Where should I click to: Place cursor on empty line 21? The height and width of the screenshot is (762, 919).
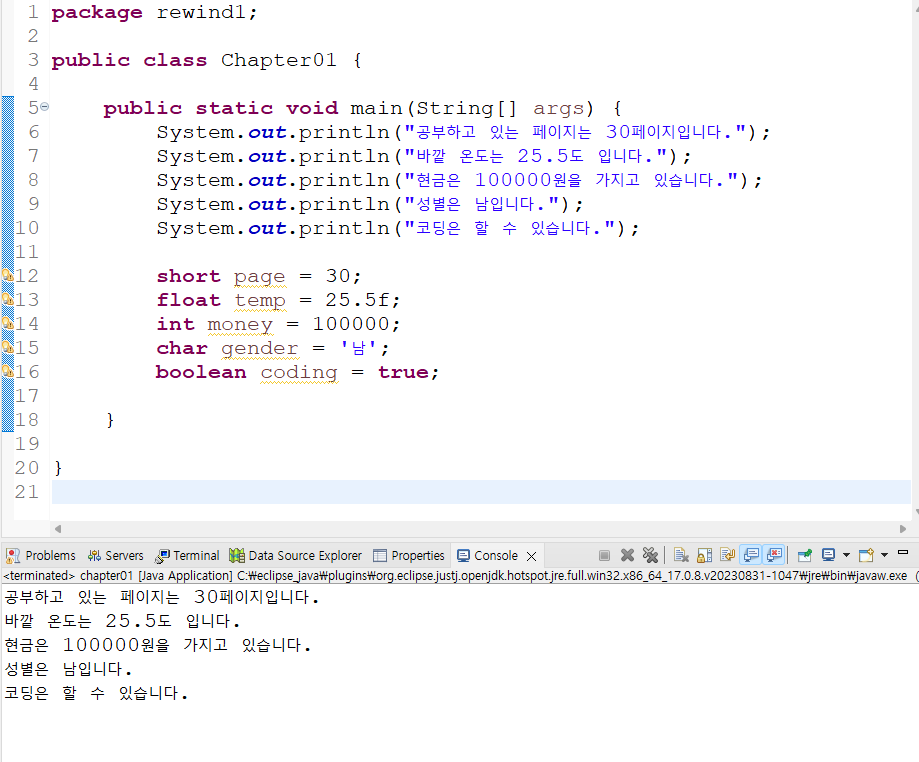[481, 492]
